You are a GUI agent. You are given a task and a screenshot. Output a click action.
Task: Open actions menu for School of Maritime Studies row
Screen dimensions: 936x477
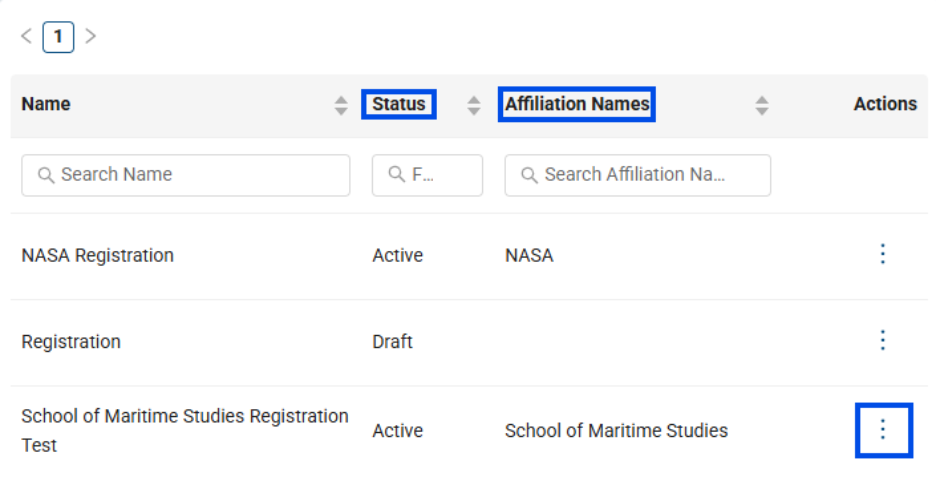click(883, 430)
